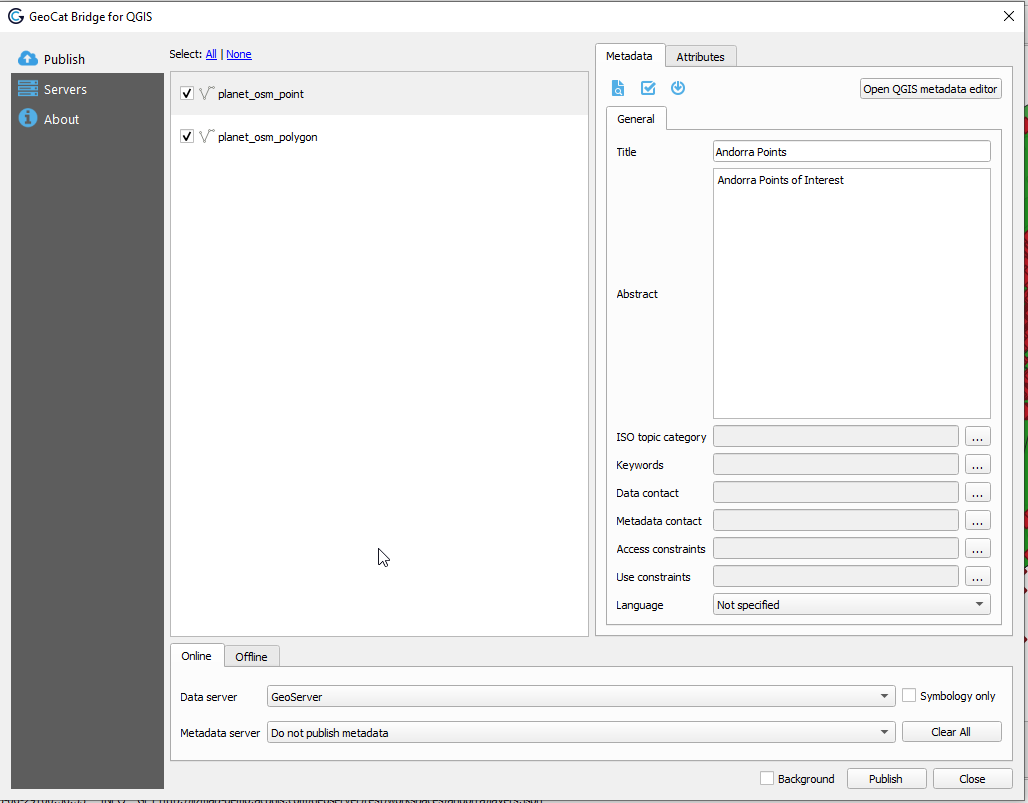Click the validate metadata checkmark icon

click(x=648, y=88)
